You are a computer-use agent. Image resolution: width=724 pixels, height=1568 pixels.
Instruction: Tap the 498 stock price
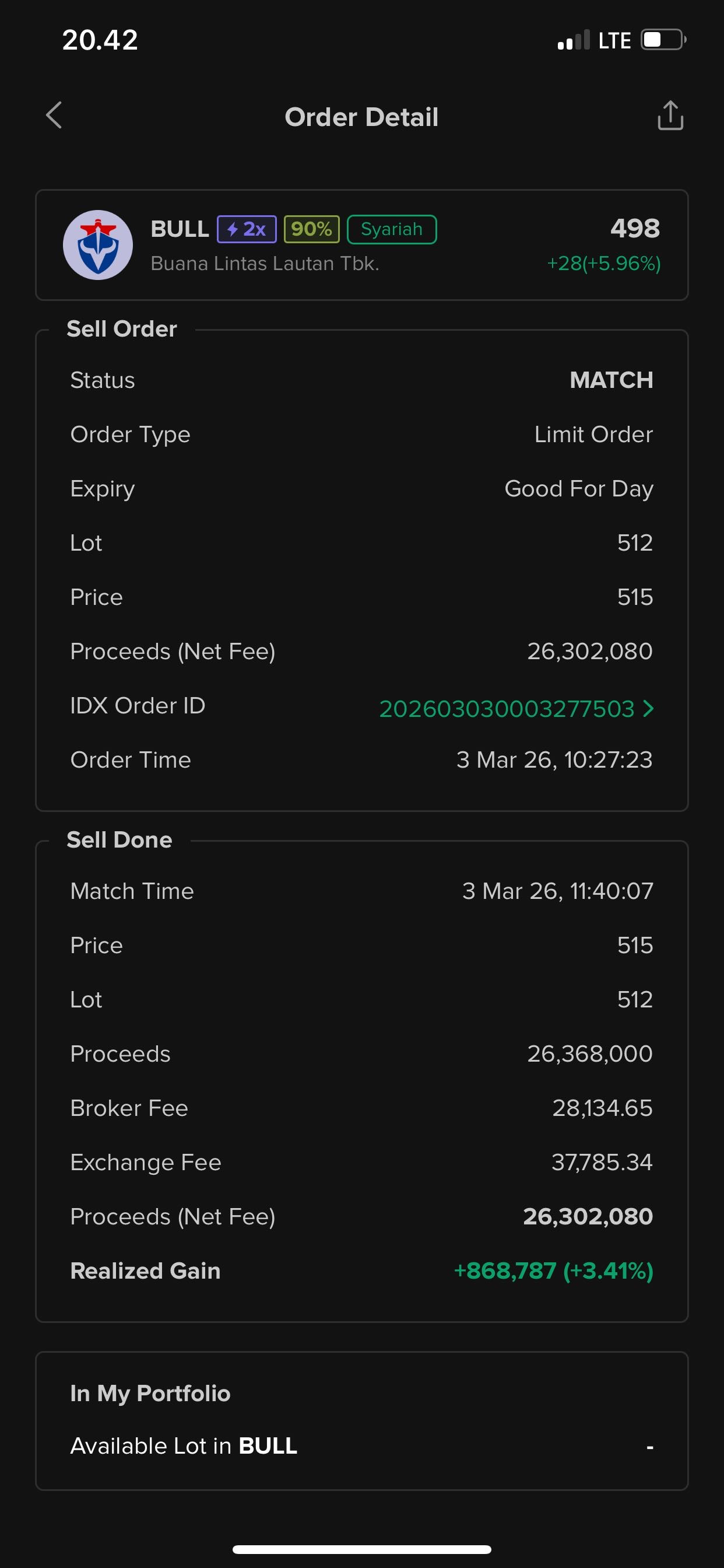coord(635,229)
